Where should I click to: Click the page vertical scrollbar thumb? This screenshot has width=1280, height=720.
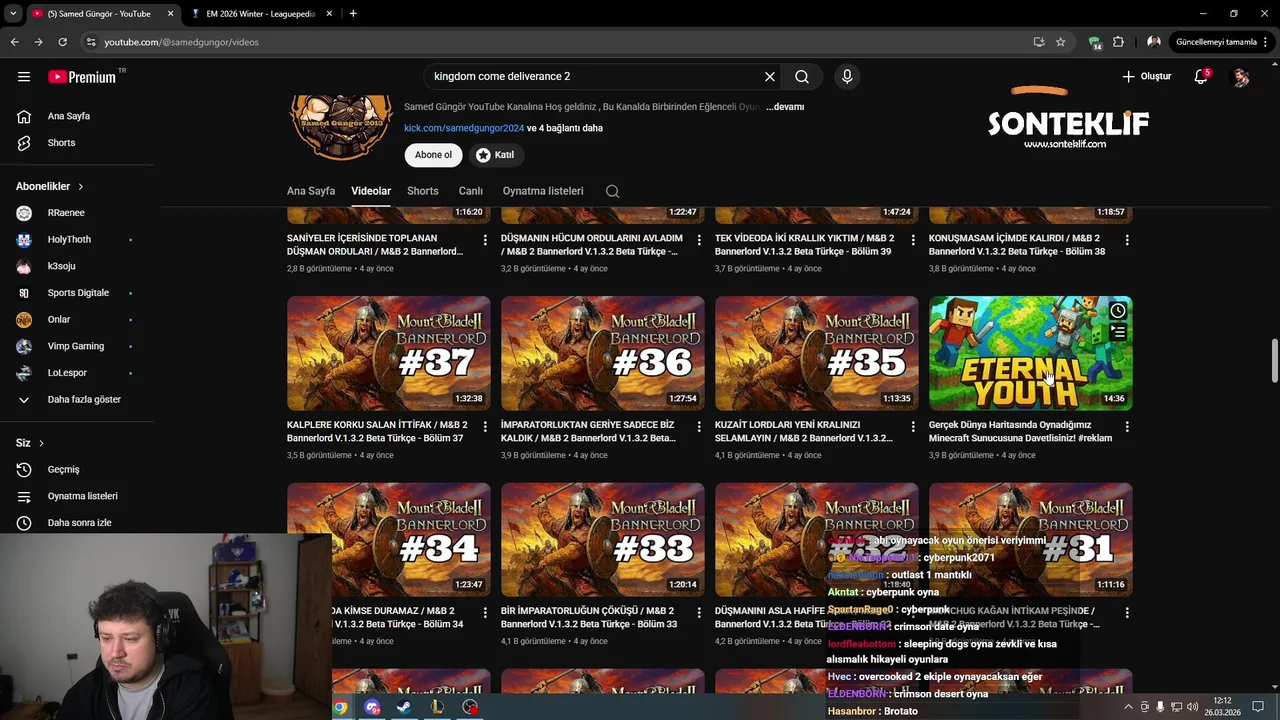pos(1275,360)
